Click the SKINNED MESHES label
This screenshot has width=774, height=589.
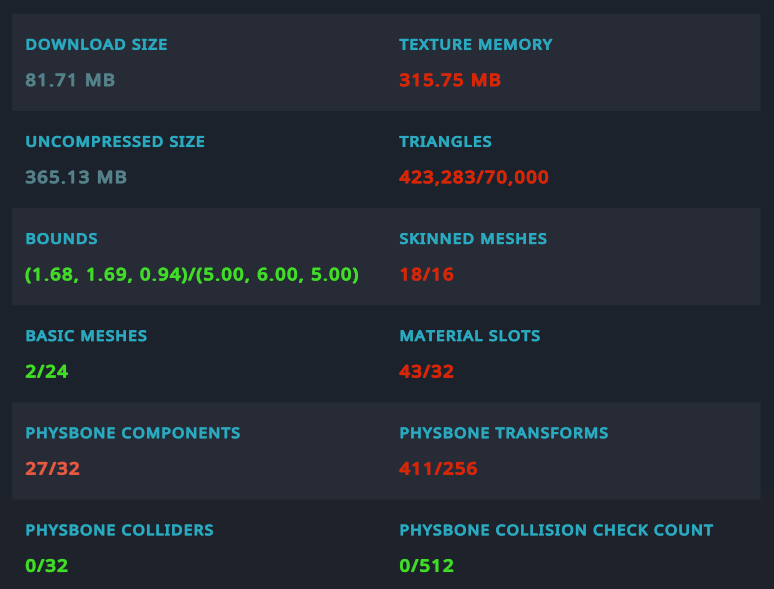click(x=473, y=239)
